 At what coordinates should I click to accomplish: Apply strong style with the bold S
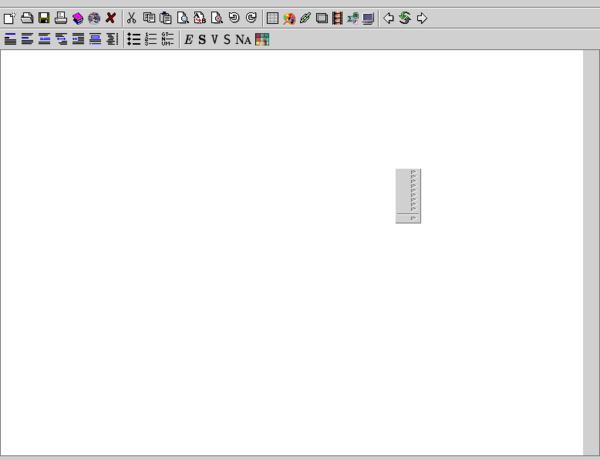coord(202,39)
